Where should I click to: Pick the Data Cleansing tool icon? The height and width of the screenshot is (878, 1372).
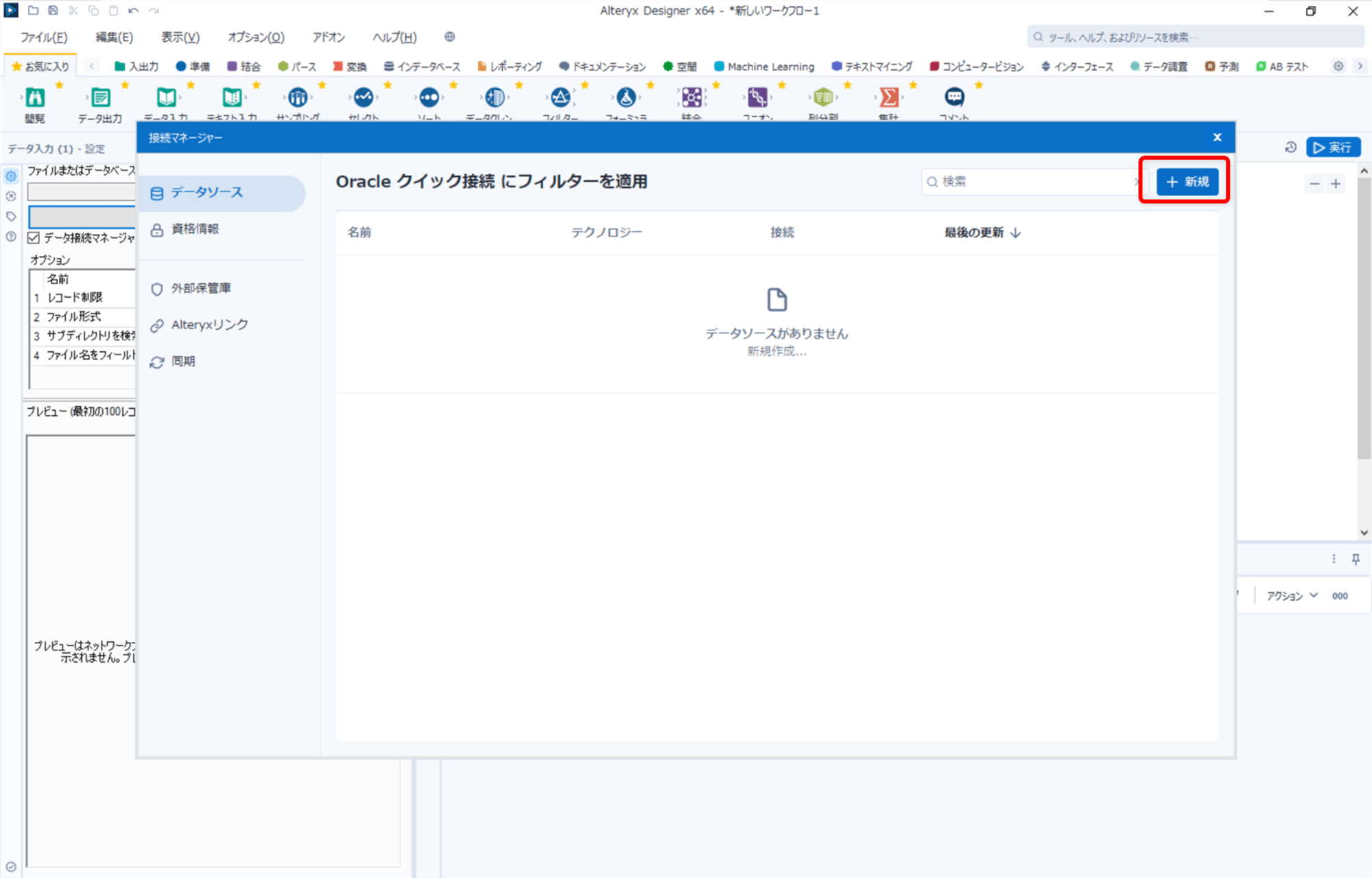pyautogui.click(x=495, y=97)
